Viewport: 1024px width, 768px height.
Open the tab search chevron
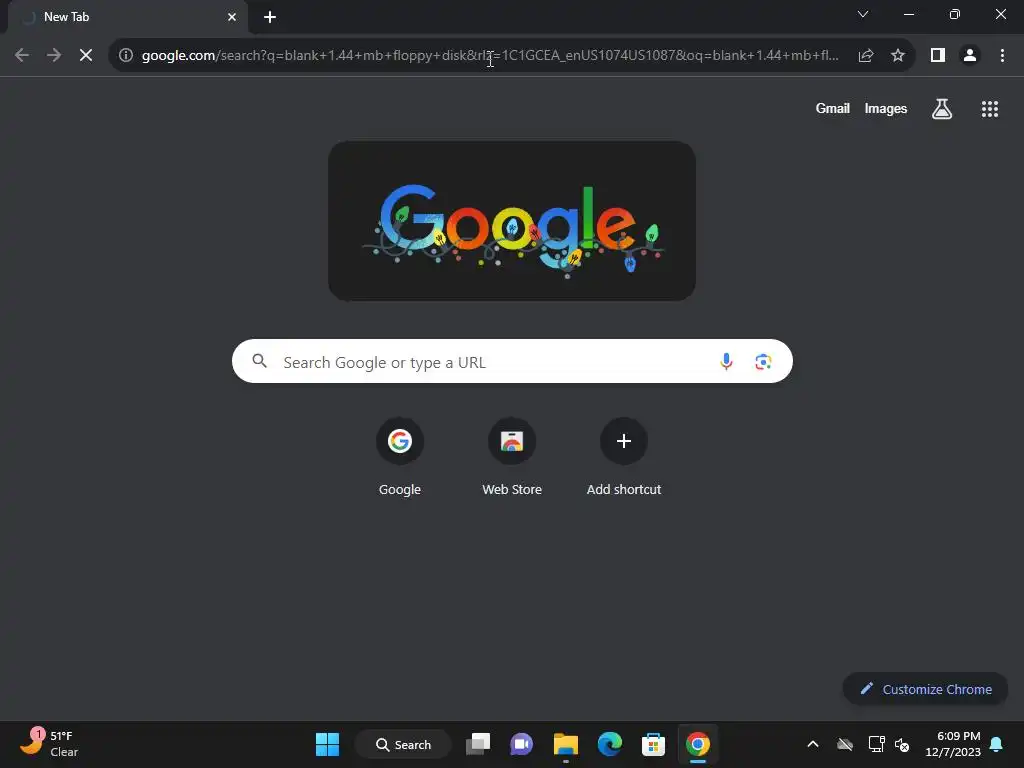(863, 14)
